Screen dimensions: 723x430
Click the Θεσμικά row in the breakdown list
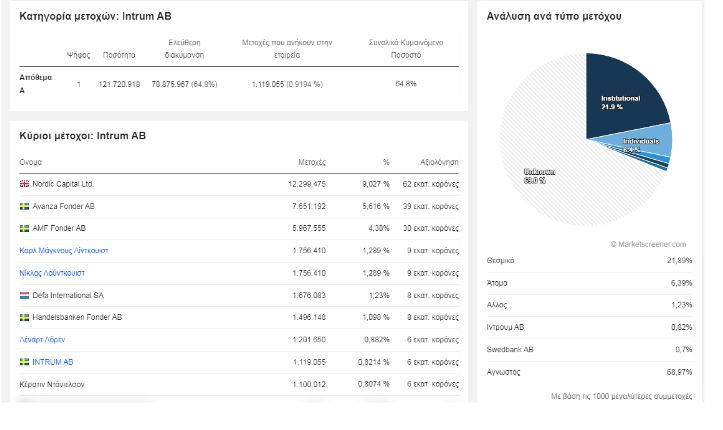pyautogui.click(x=500, y=260)
